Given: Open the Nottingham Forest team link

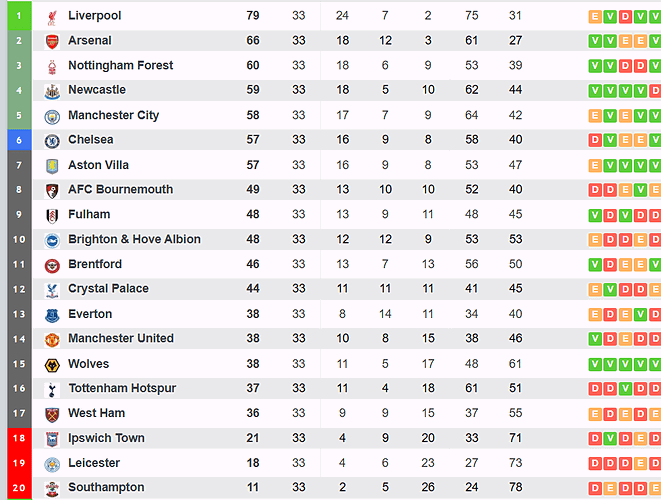Looking at the screenshot, I should point(121,65).
